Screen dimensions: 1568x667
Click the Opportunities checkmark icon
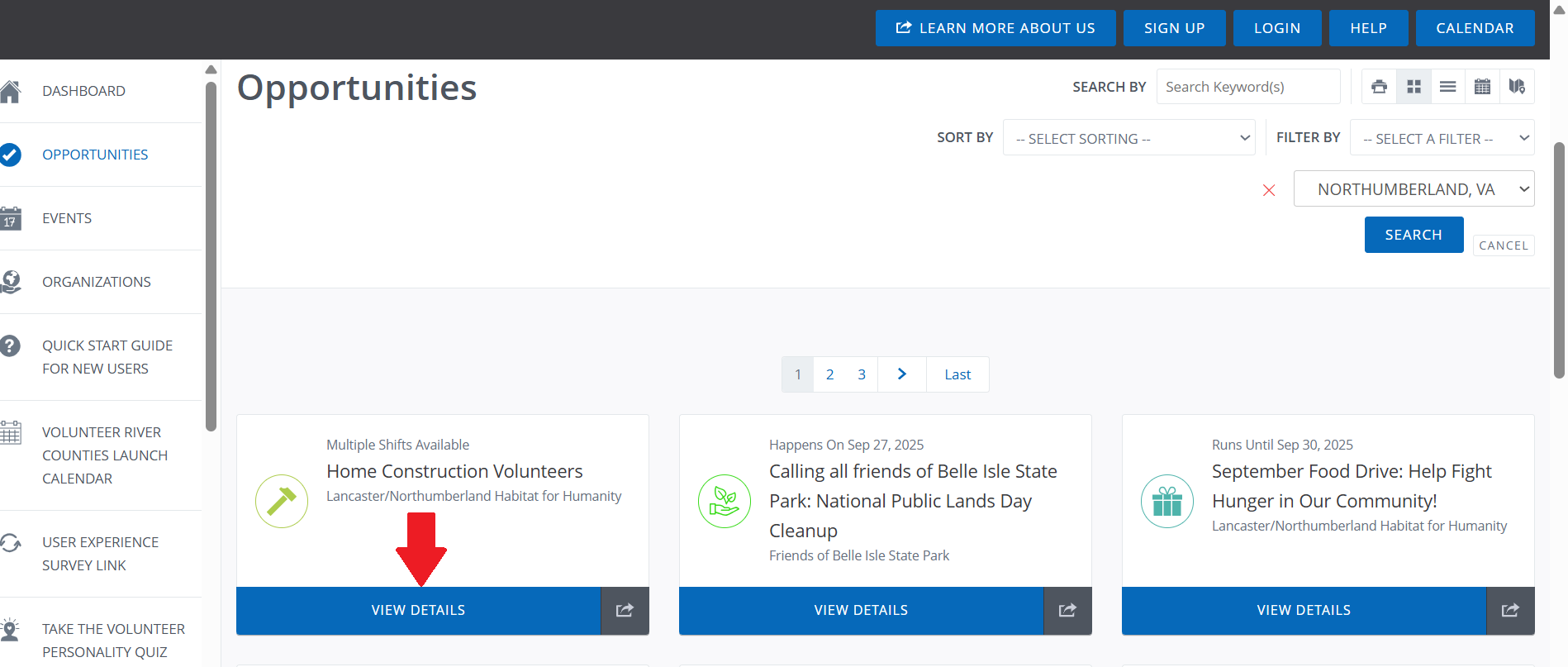tap(10, 155)
